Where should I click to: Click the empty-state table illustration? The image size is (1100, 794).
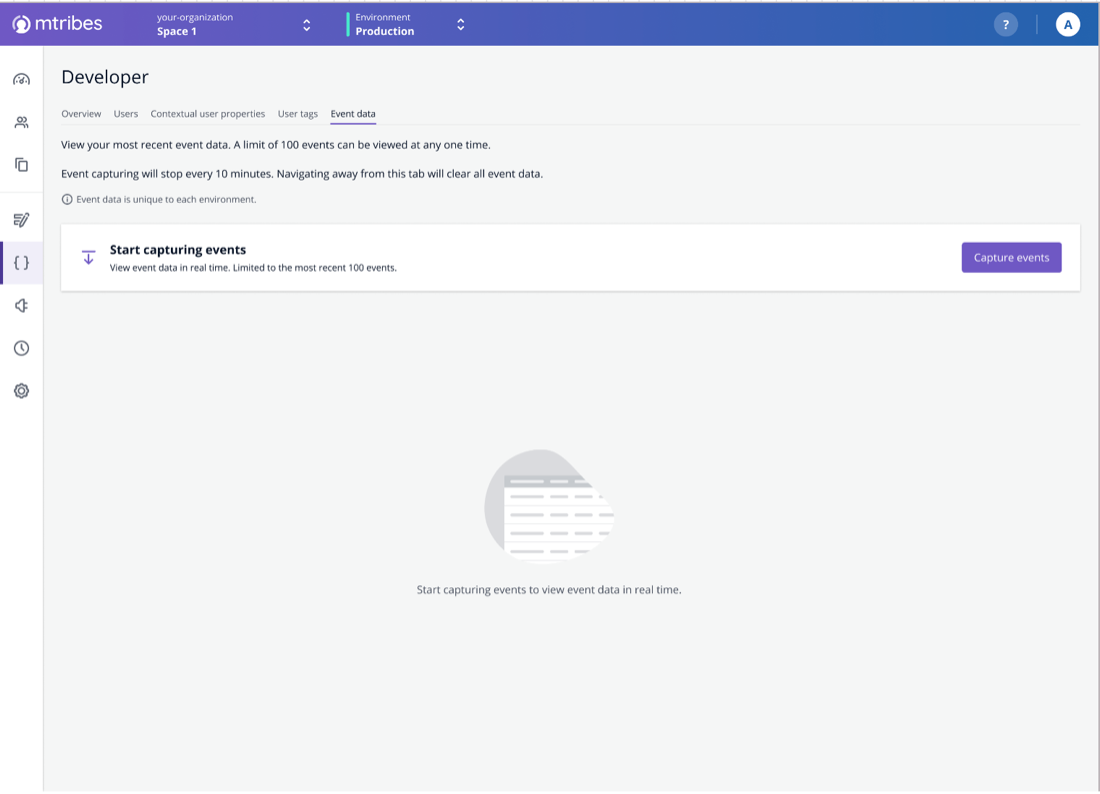(x=549, y=505)
